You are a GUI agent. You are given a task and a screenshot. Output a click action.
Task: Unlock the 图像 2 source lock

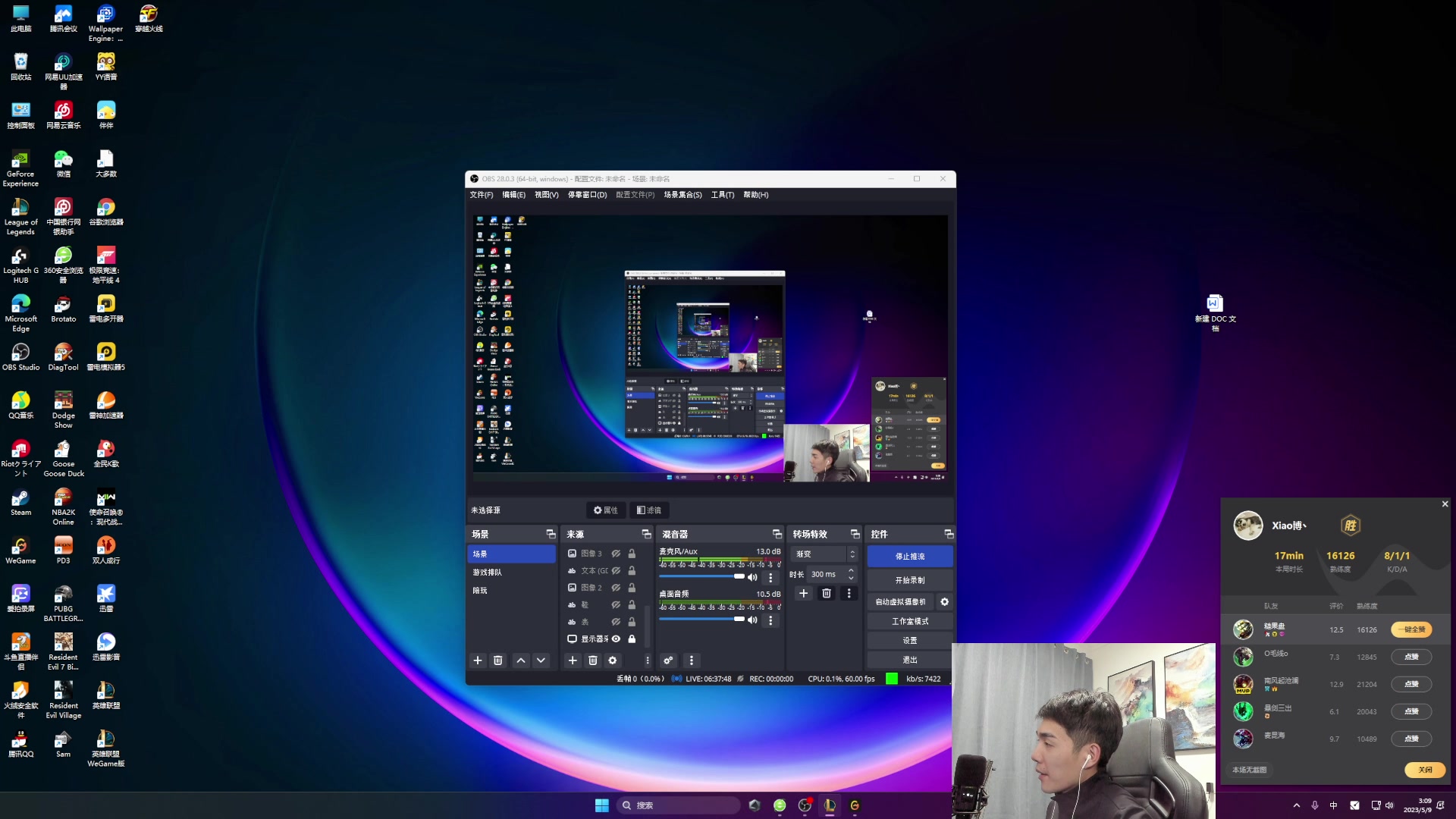[632, 588]
